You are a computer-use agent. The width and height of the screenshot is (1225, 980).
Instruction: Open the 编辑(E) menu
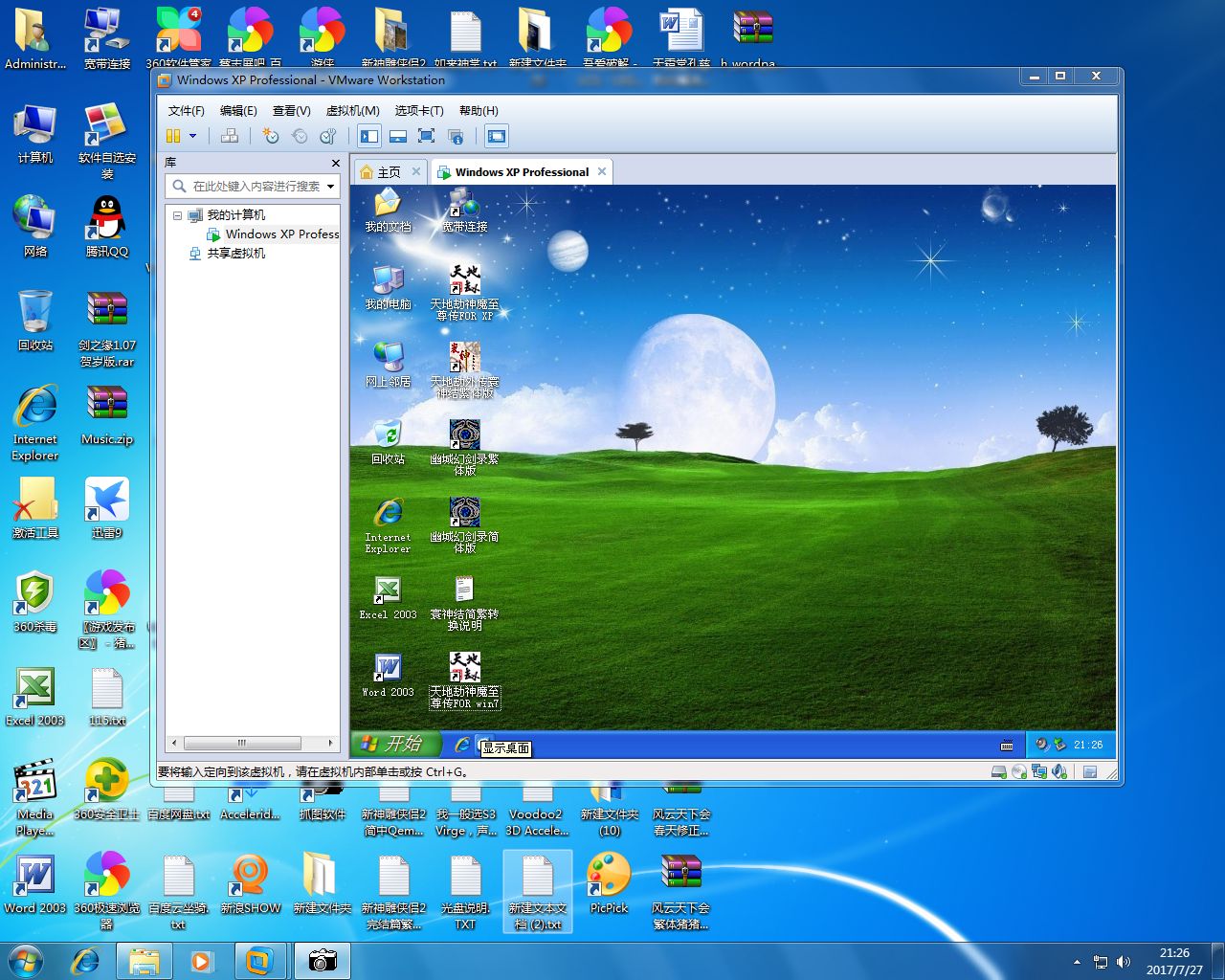tap(238, 110)
